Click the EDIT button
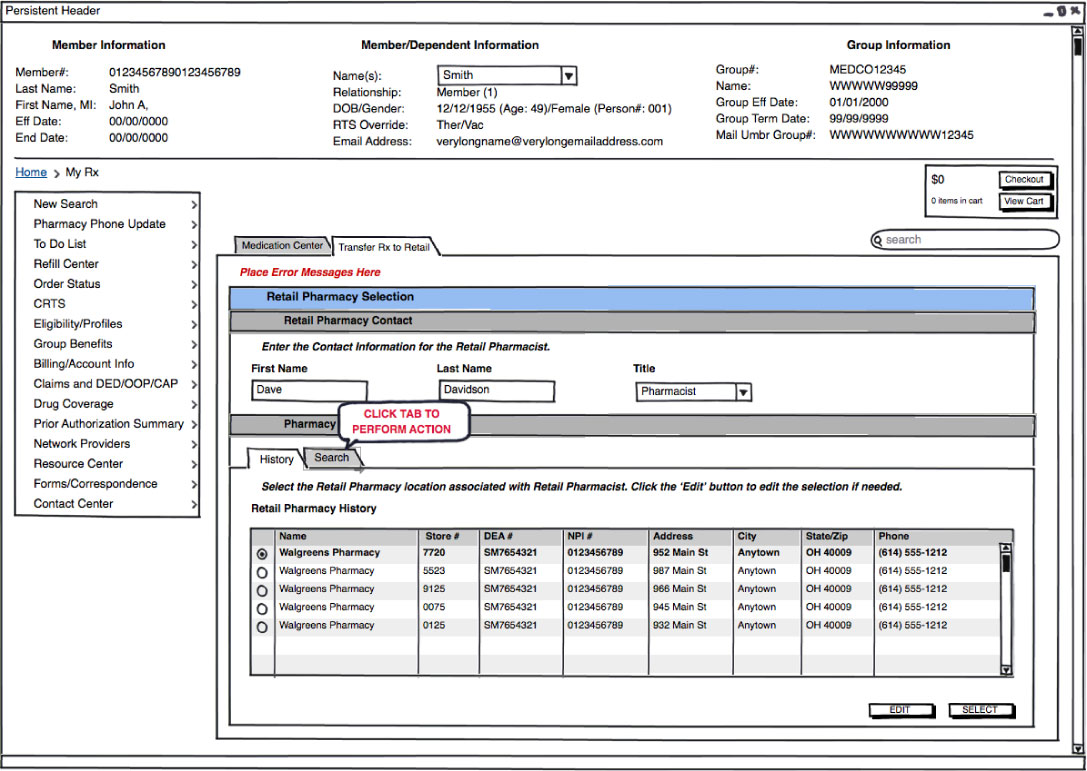The image size is (1087, 771). click(x=901, y=711)
